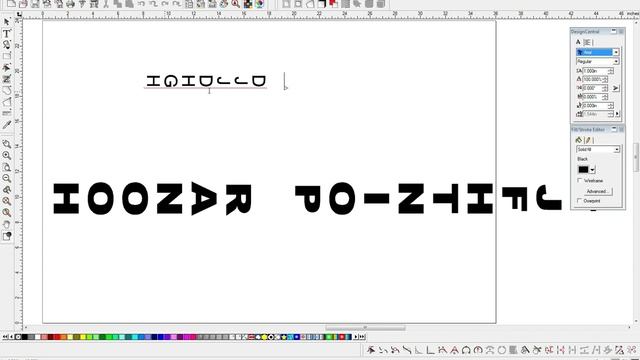Screen dimensions: 640x360
Task: Click the first icon in bottom effects toolbar
Action: pyautogui.click(x=371, y=350)
